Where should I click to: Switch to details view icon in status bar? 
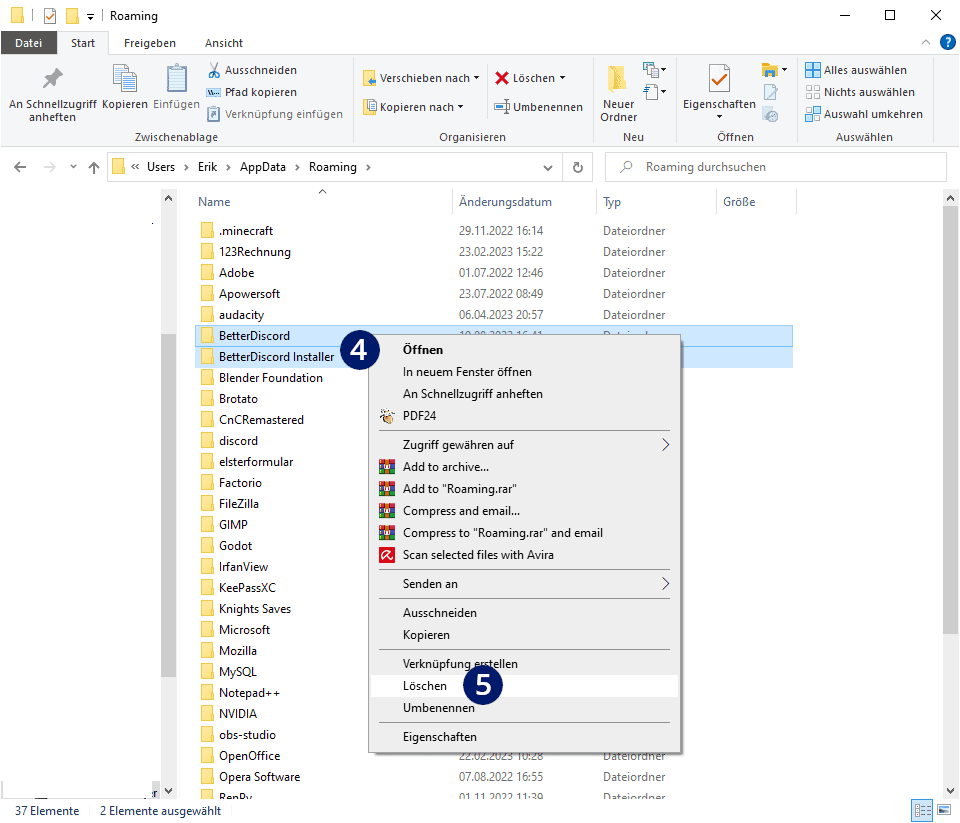coord(922,810)
